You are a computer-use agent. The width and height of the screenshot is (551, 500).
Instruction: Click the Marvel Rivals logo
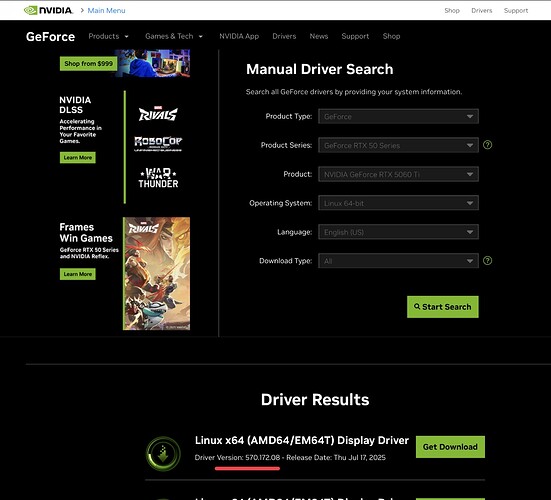pos(158,114)
